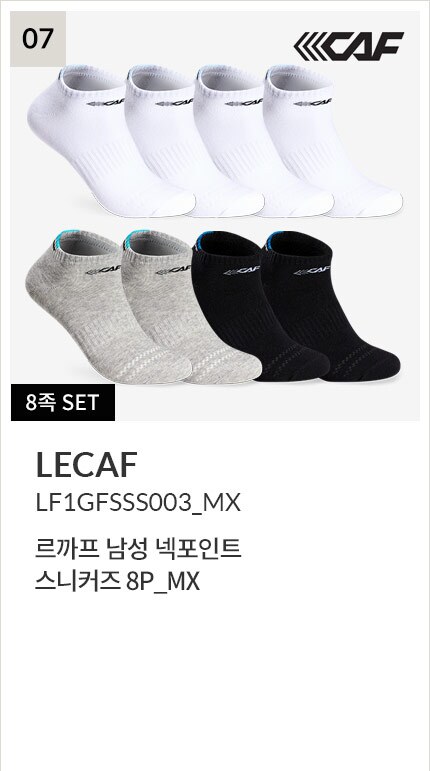Click the 8족 SET black label
Image resolution: width=430 pixels, height=771 pixels.
tap(63, 402)
